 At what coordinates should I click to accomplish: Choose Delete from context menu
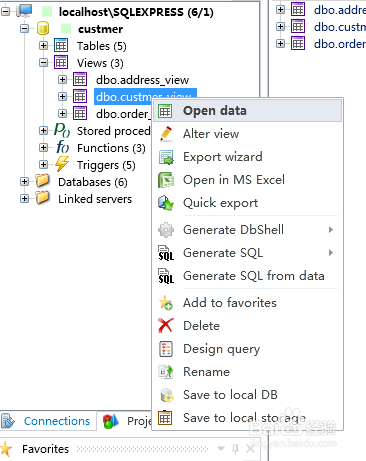[248, 326]
